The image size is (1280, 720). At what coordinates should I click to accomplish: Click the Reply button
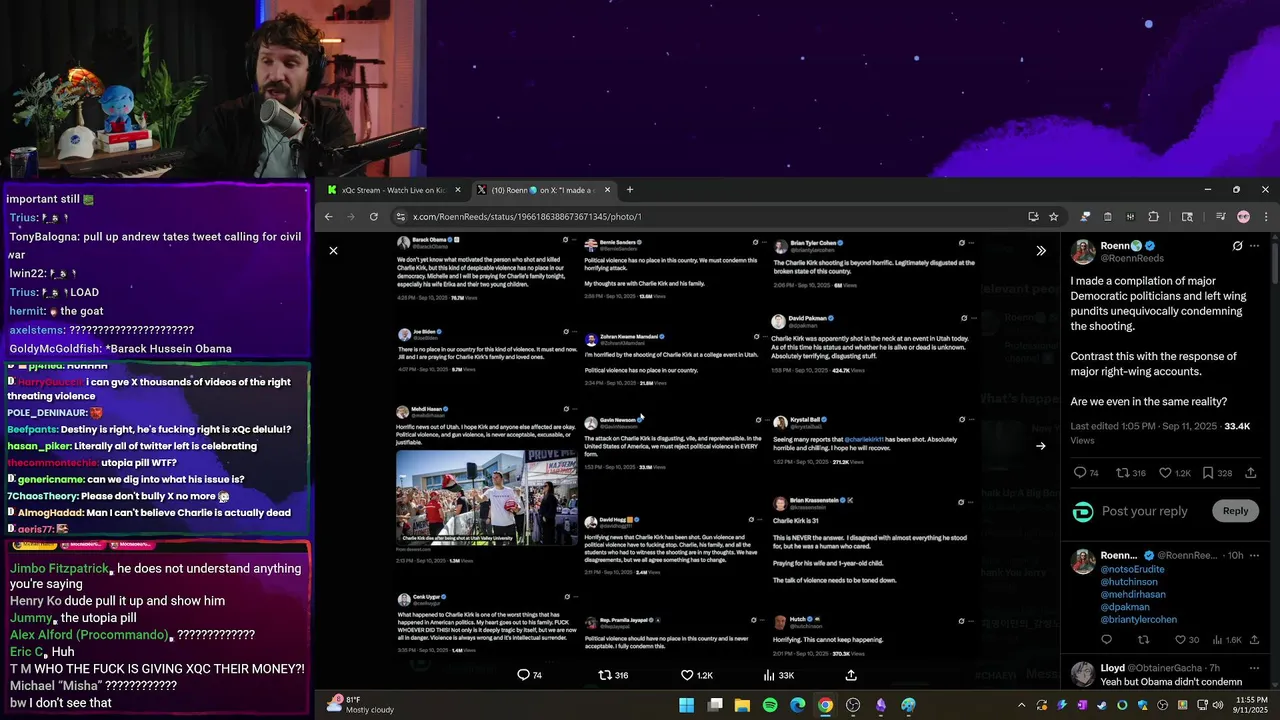click(x=1235, y=511)
